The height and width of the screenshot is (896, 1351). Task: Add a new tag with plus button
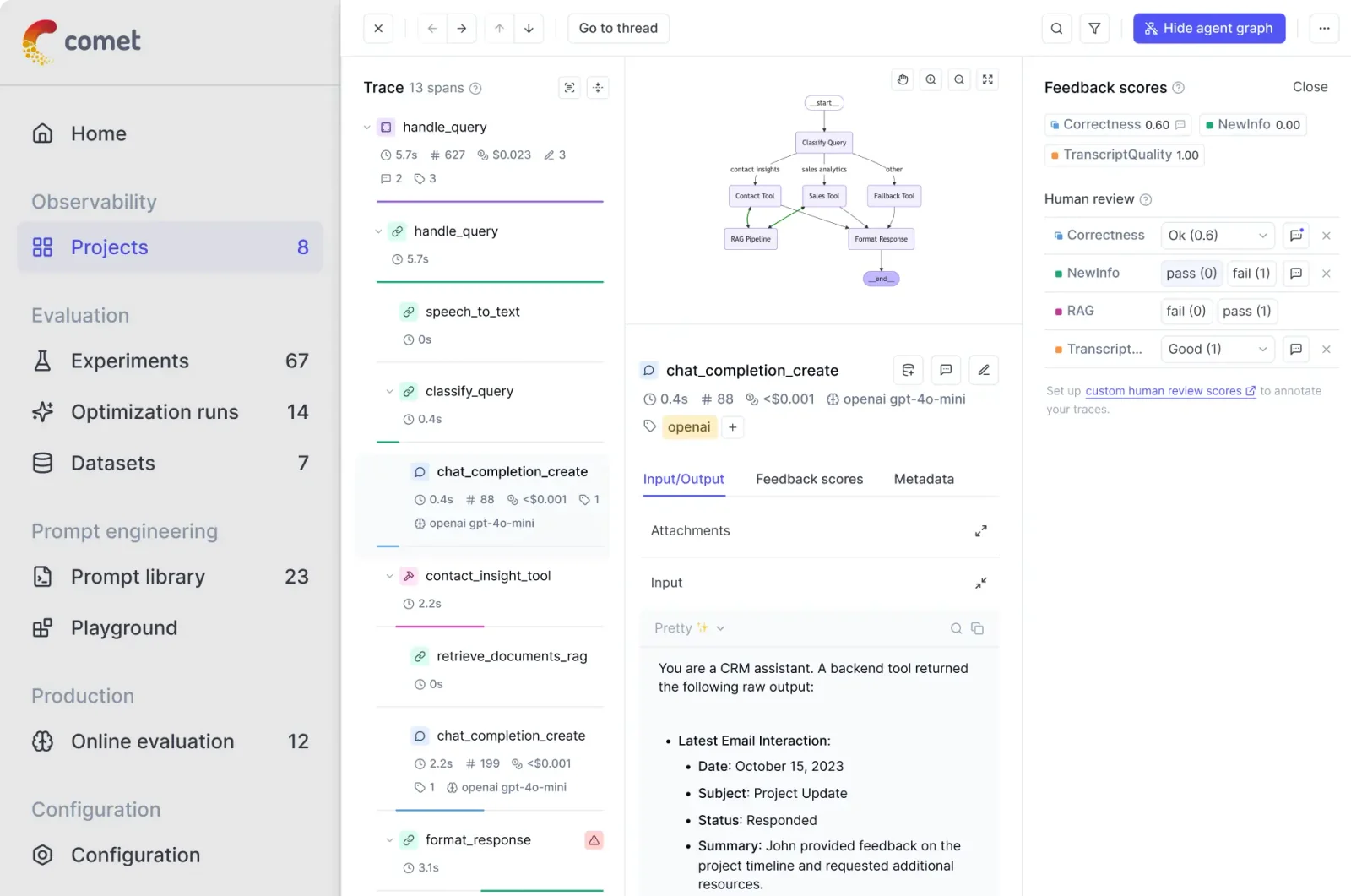pyautogui.click(x=732, y=427)
